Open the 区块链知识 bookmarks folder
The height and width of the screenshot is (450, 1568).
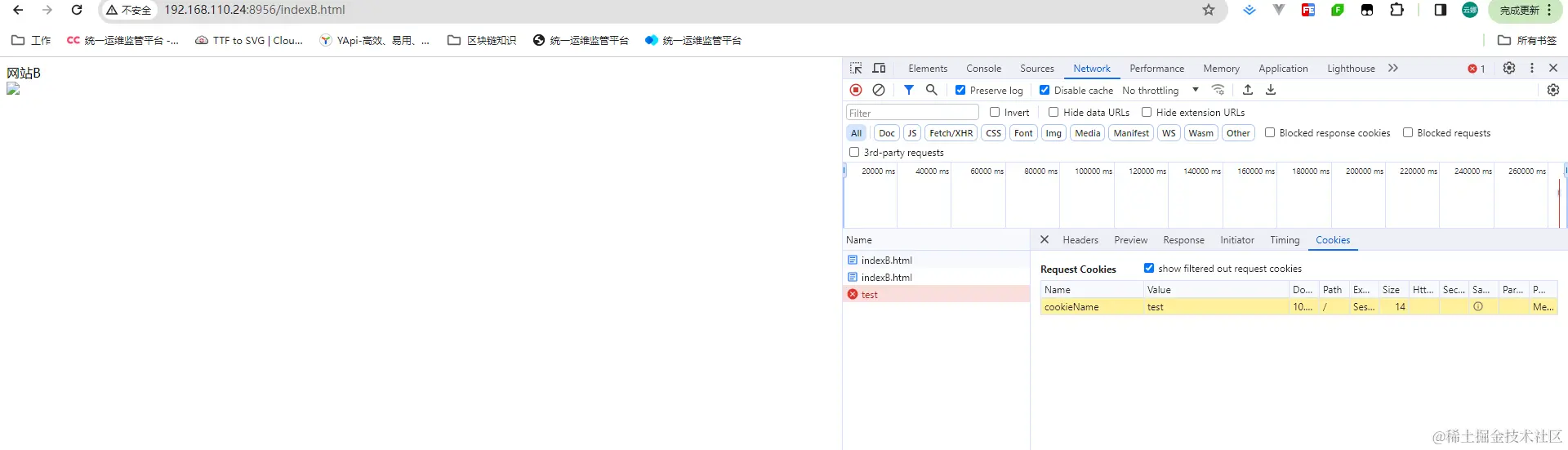(x=482, y=40)
